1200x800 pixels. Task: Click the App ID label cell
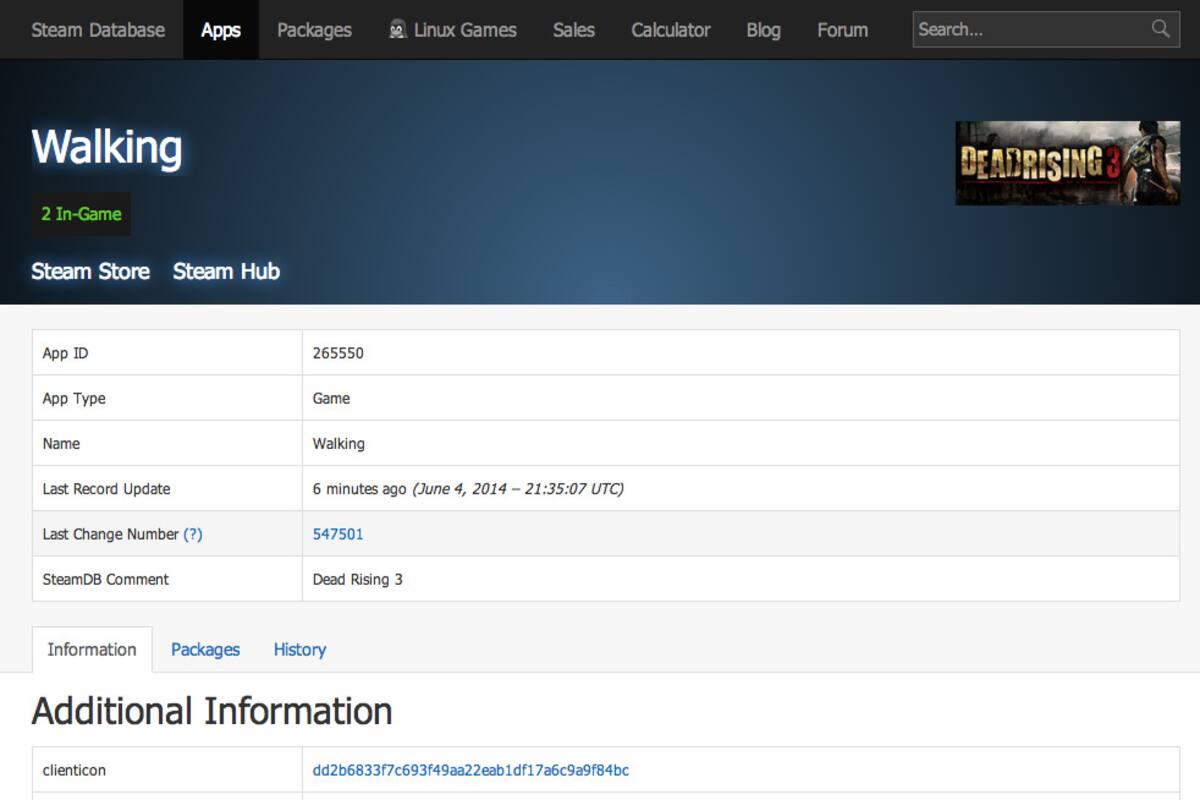pyautogui.click(x=167, y=353)
